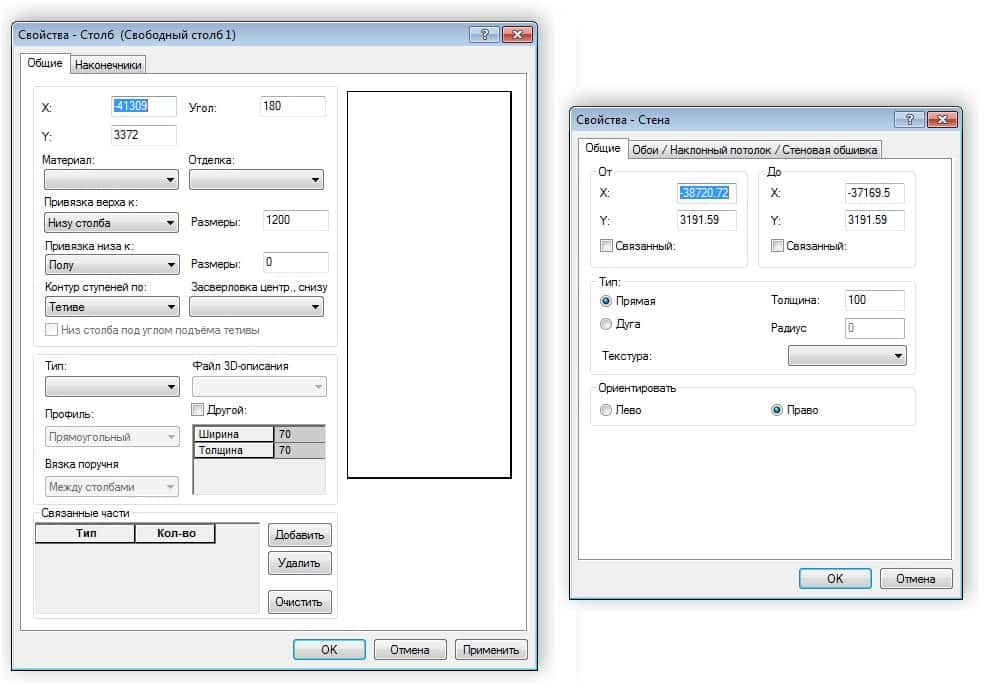This screenshot has width=984, height=688.
Task: Expand the Контур ступеней по dropdown
Action: click(111, 308)
